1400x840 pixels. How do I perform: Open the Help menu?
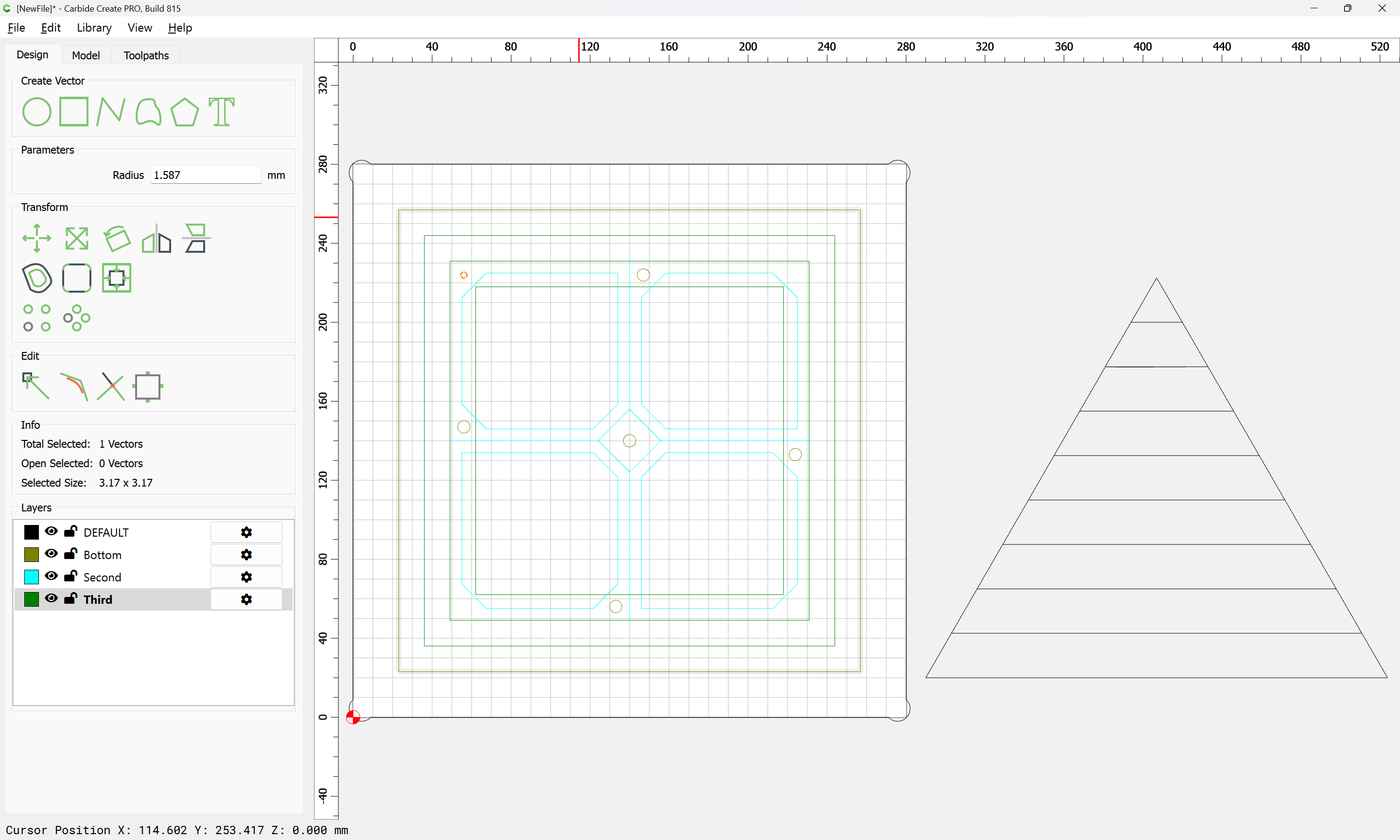click(x=180, y=28)
